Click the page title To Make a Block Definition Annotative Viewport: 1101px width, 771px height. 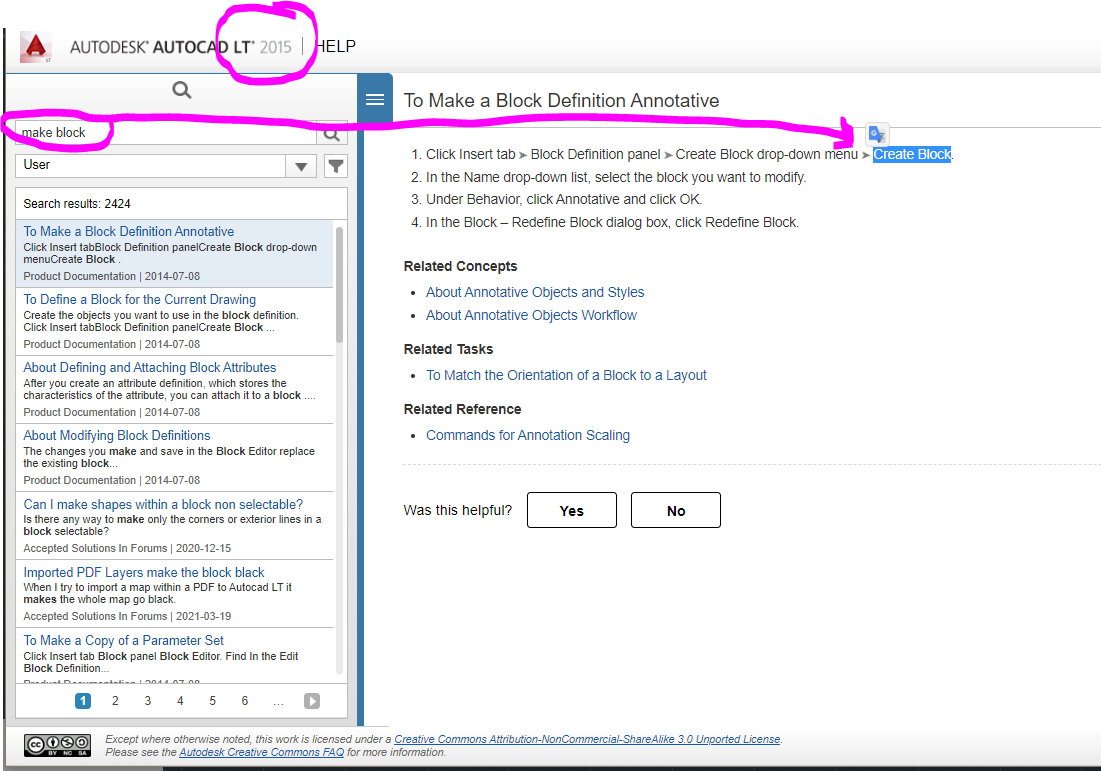[x=561, y=100]
